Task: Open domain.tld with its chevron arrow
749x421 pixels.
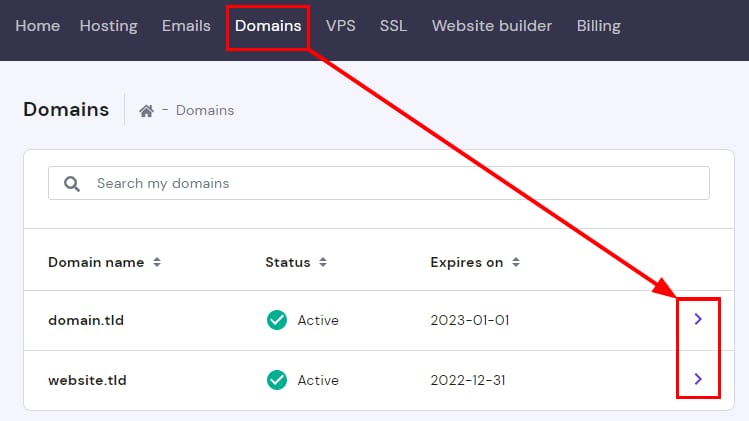Action: (698, 320)
